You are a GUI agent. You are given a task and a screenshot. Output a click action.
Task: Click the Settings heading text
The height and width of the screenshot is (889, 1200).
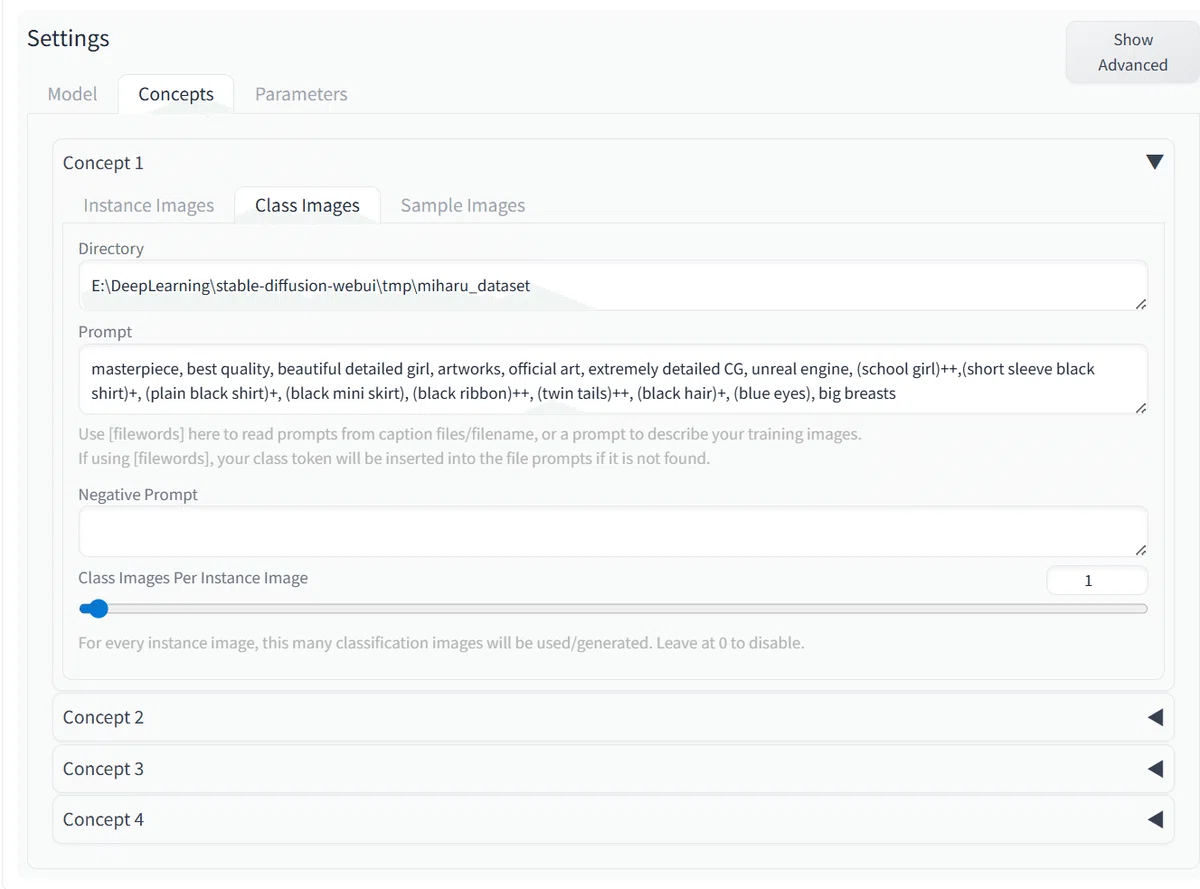tap(68, 39)
